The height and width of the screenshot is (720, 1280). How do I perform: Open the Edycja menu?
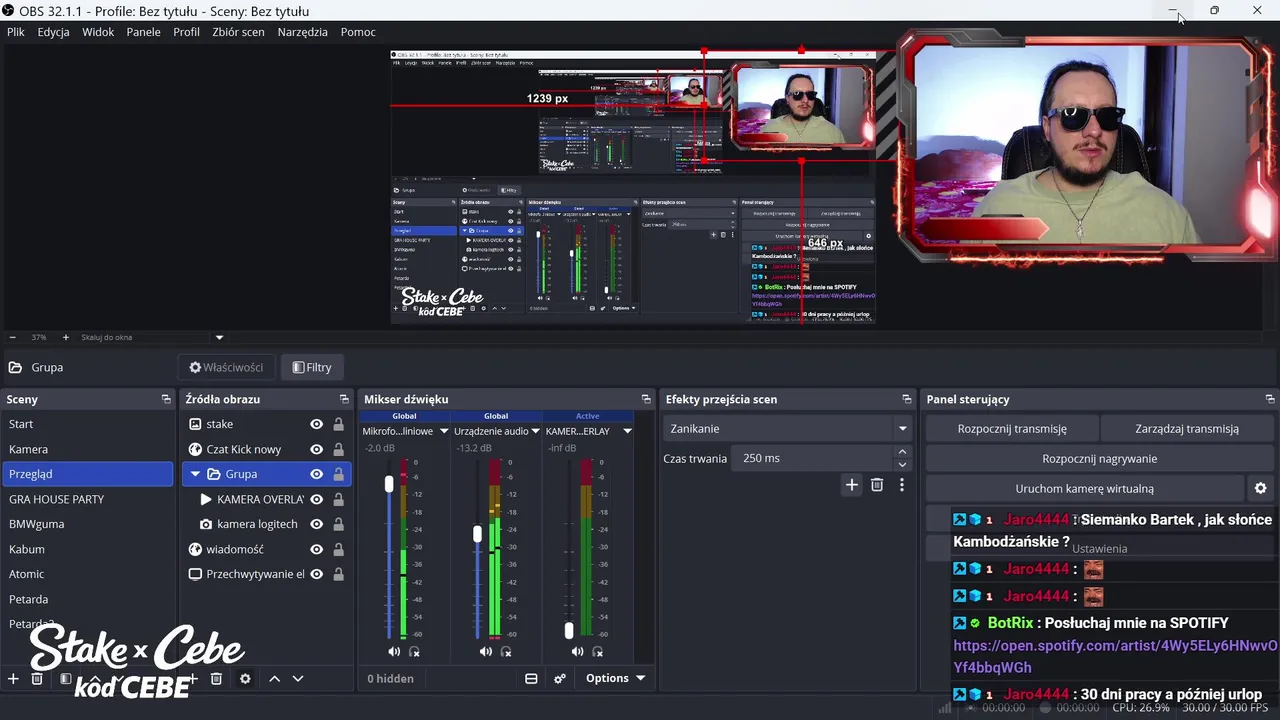coord(53,32)
